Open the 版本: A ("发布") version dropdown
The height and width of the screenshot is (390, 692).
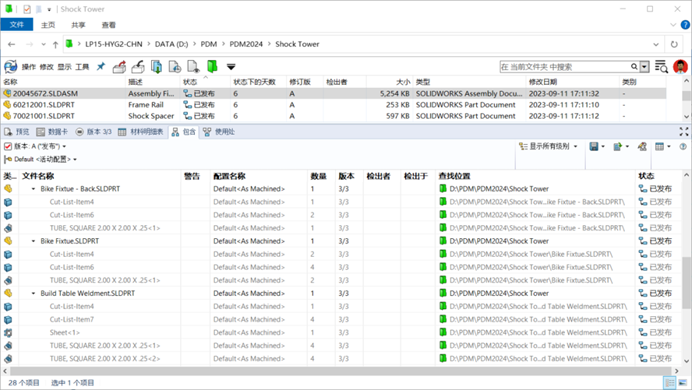(35, 146)
